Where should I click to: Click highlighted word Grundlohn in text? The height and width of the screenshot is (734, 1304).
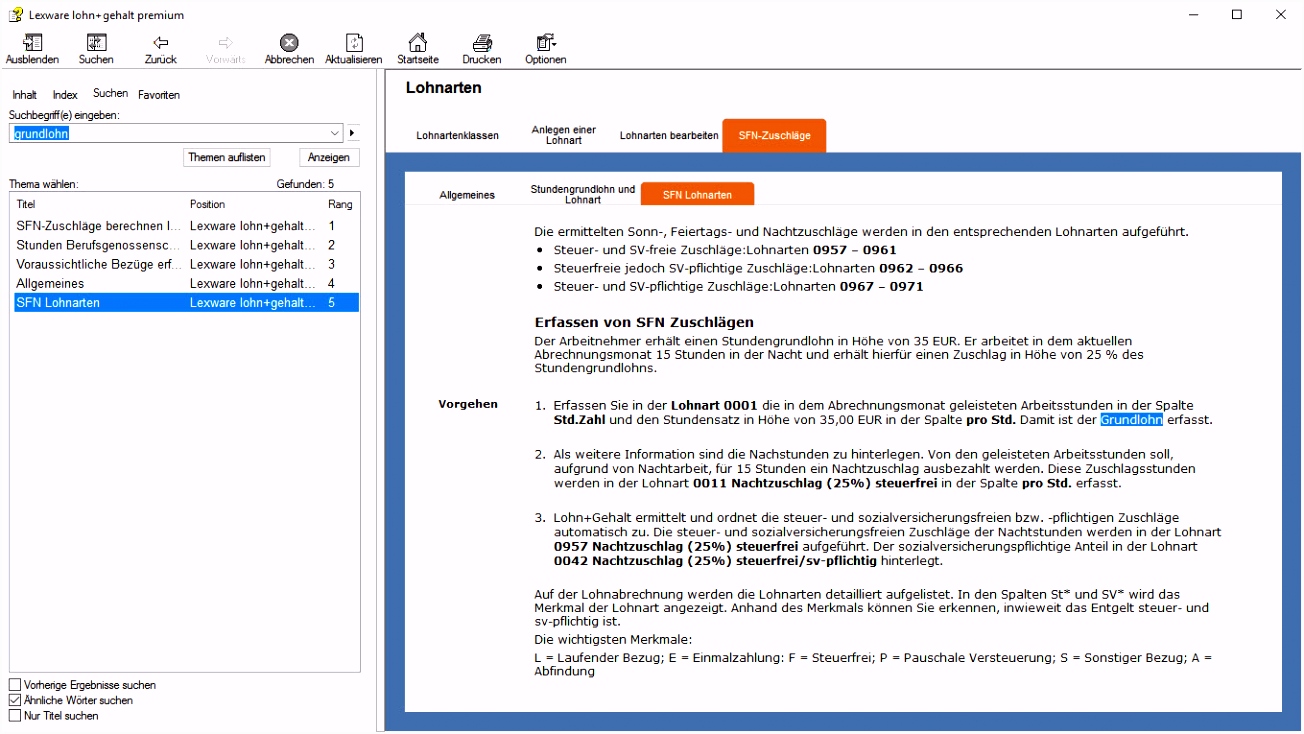click(x=1131, y=420)
